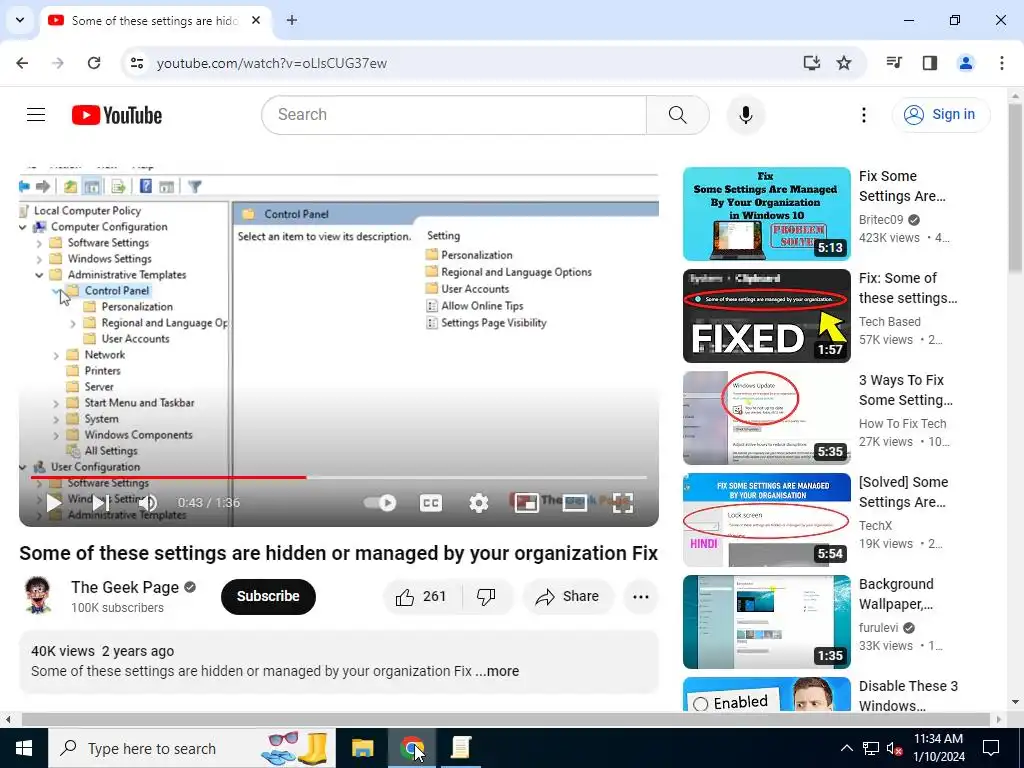The image size is (1024, 768).
Task: Expand the description with ...more
Action: (497, 671)
